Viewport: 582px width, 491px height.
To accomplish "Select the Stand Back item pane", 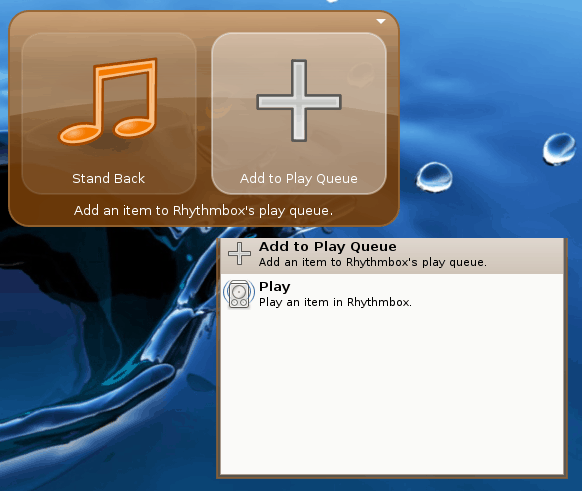I will 109,114.
